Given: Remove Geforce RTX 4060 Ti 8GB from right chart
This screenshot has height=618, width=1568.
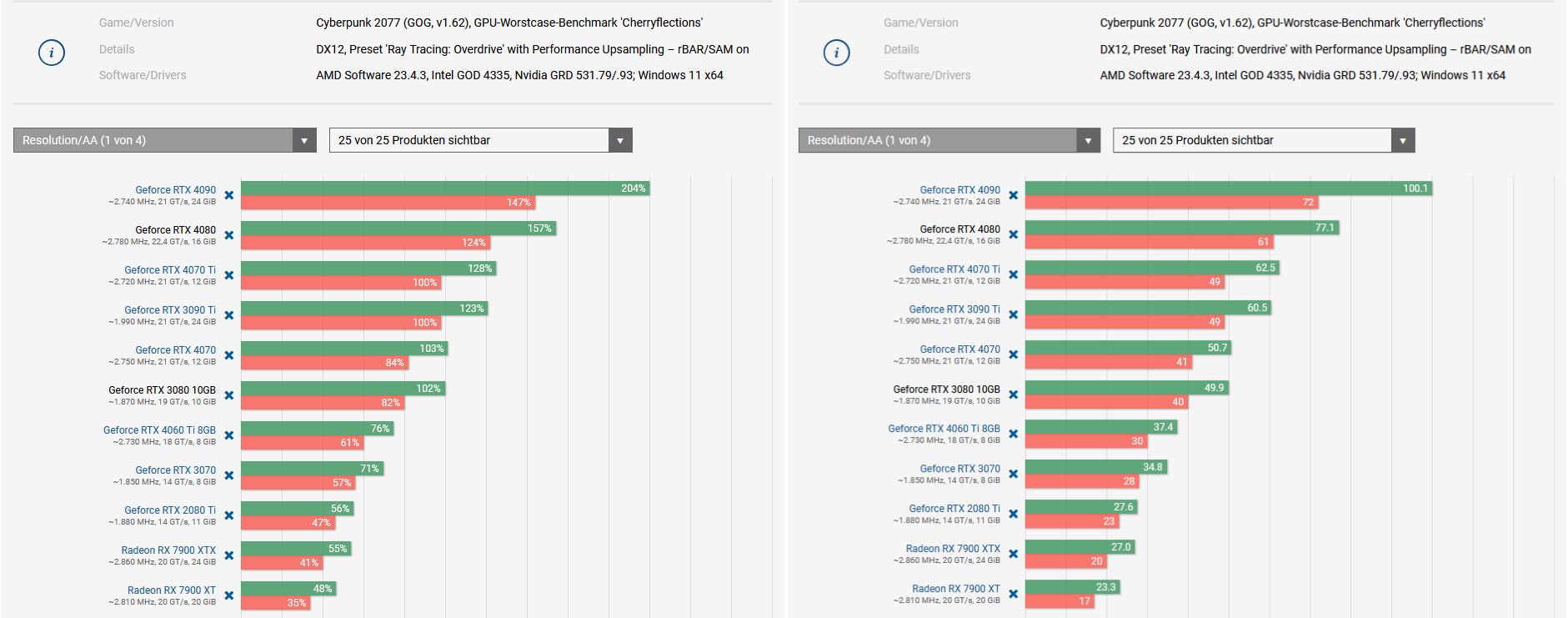Looking at the screenshot, I should [1014, 434].
